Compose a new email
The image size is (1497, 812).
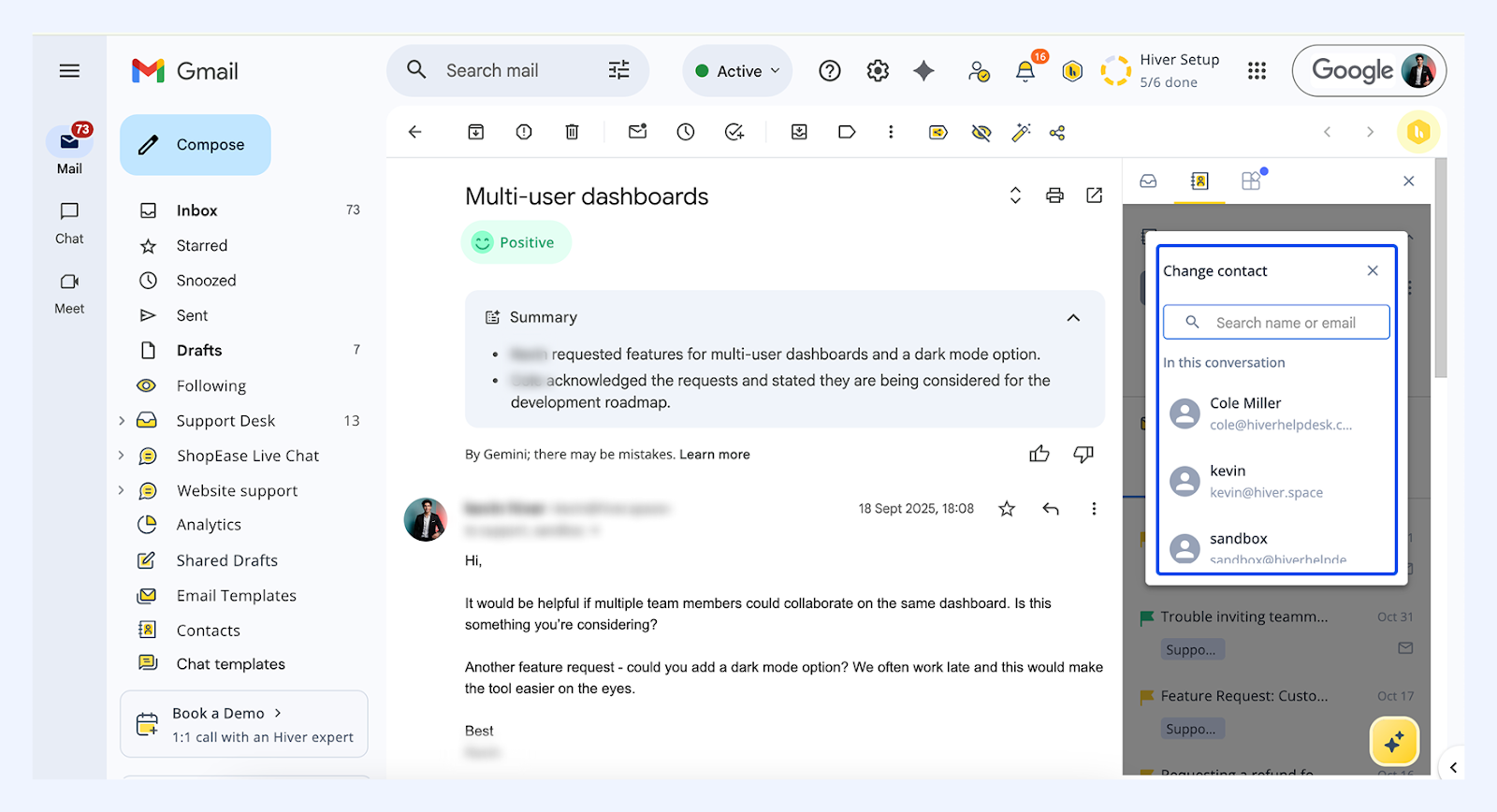pos(196,145)
